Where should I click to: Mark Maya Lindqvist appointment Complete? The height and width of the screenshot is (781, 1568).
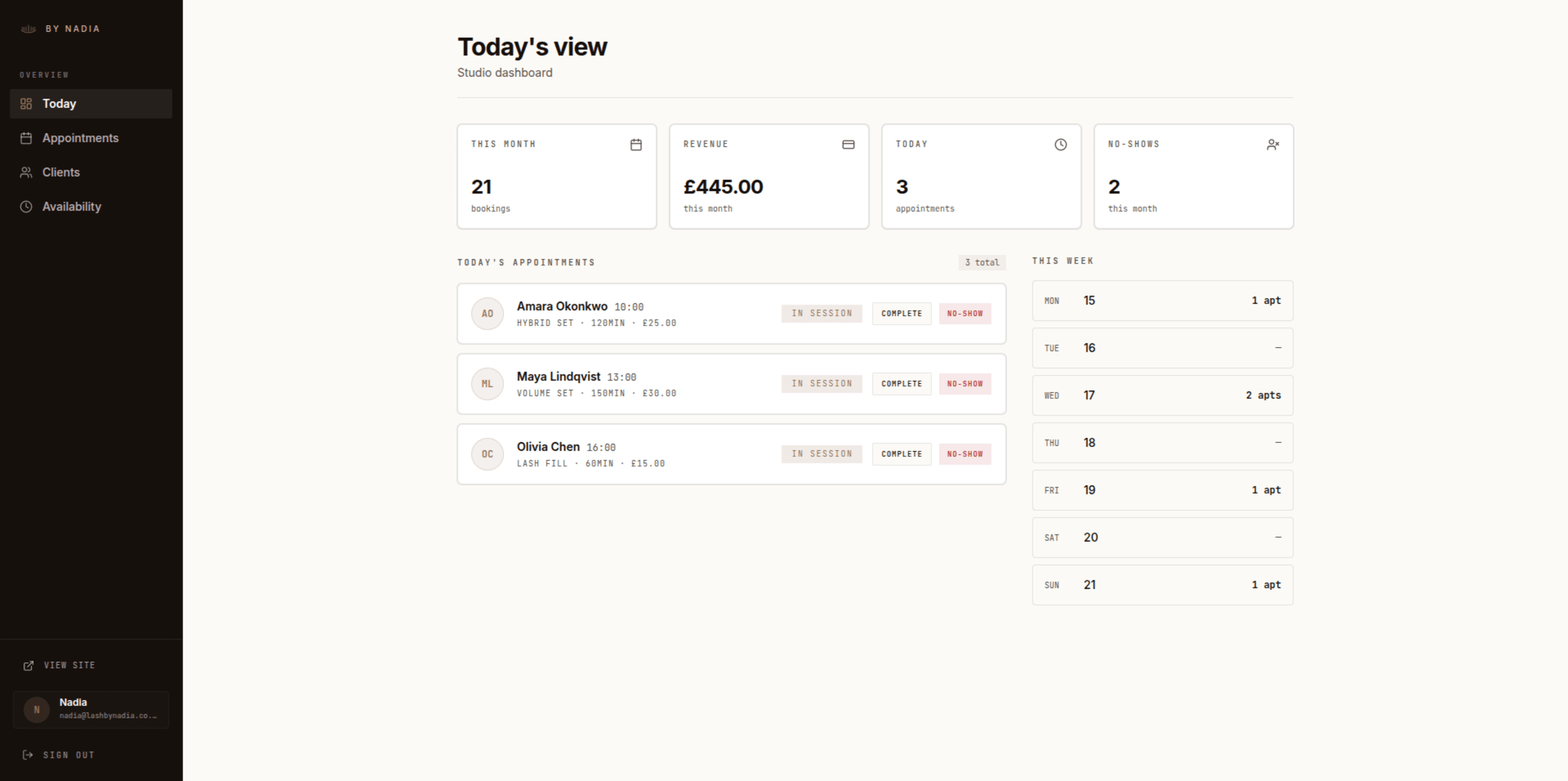pos(902,384)
